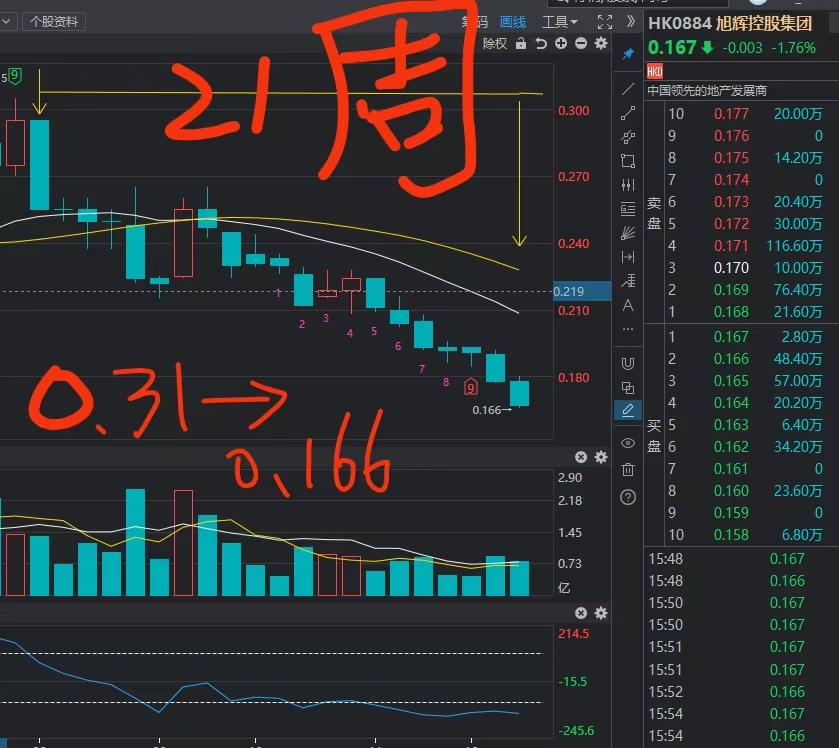Click sell volume 116.60万
This screenshot has height=748, width=839.
point(795,246)
